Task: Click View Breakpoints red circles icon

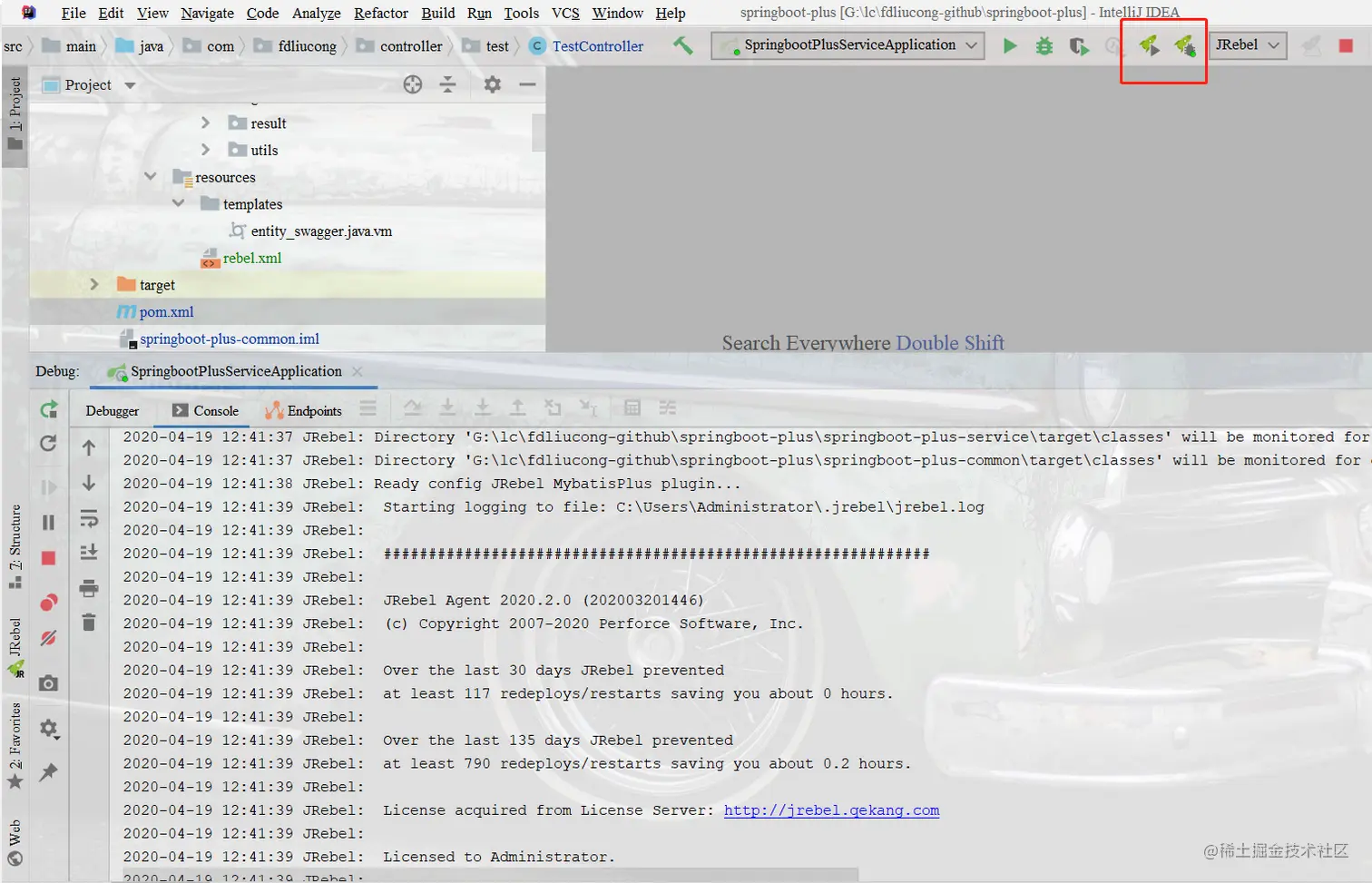Action: (49, 603)
